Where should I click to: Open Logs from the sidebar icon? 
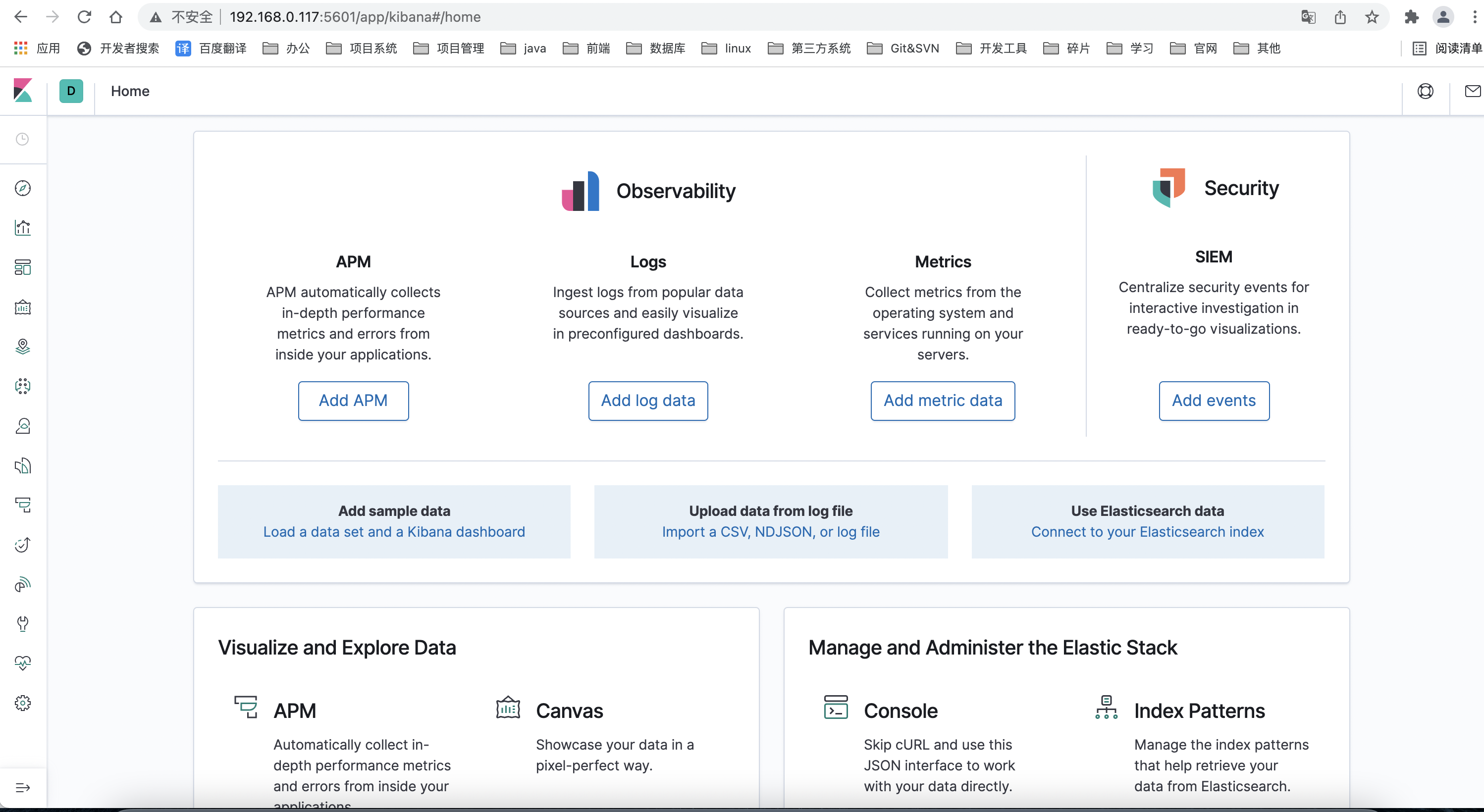coord(22,465)
